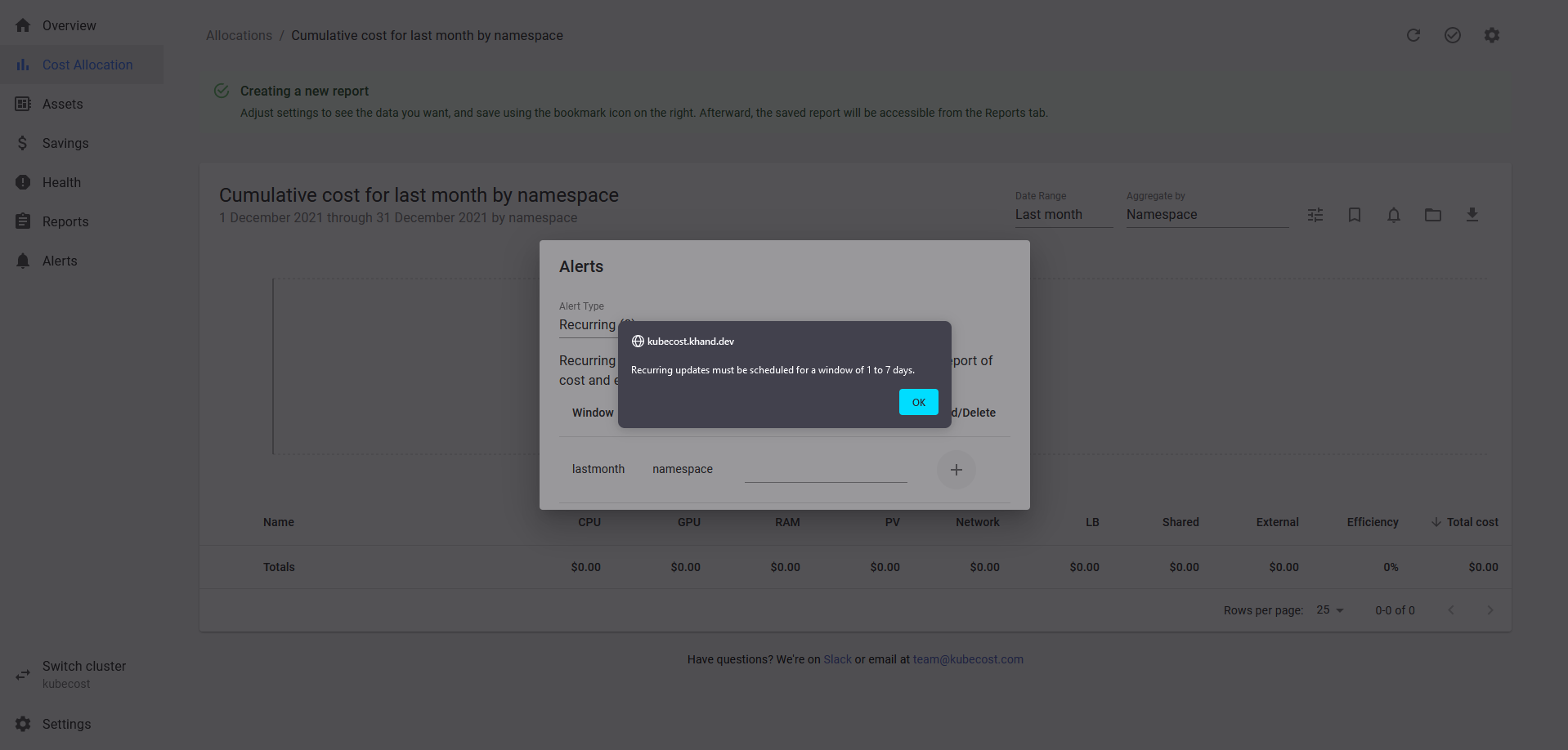Image resolution: width=1568 pixels, height=750 pixels.
Task: Sort table by Total cost column
Action: 1465,522
